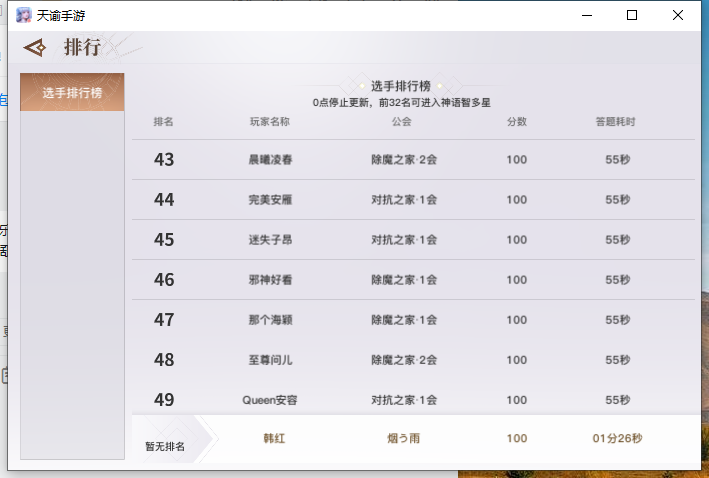
Task: Close the 天谕手游 window
Action: click(x=678, y=15)
